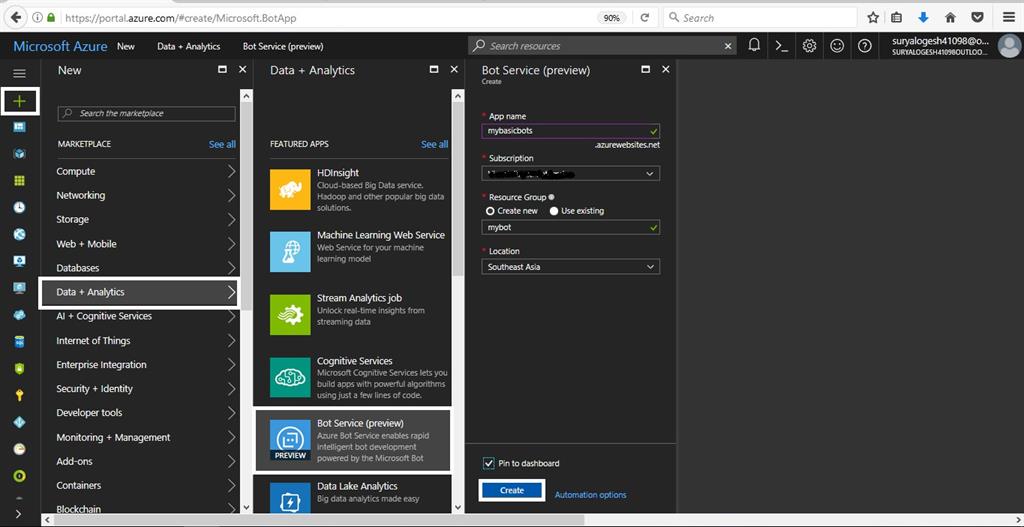
Task: Click the cube resource groups sidebar icon
Action: (x=20, y=153)
